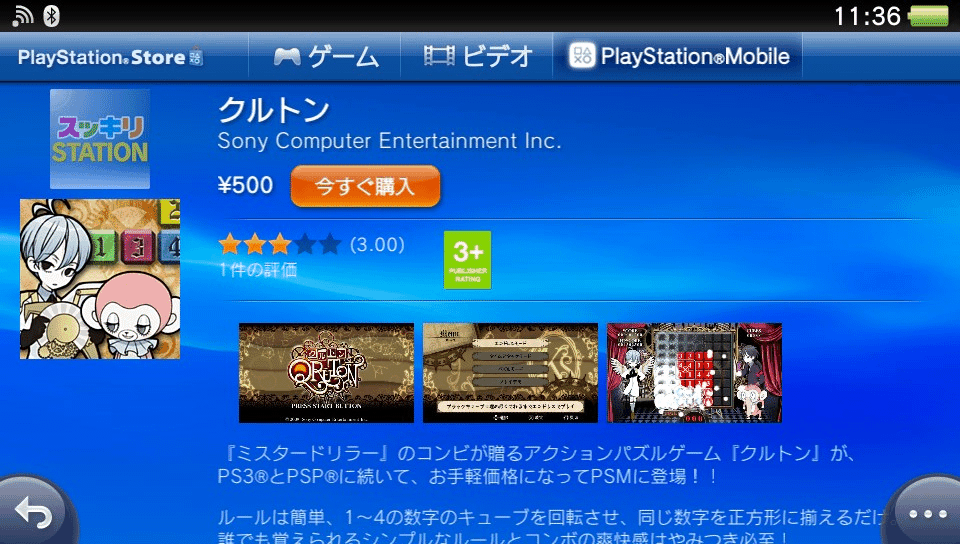Screen dimensions: 960x544
Task: Tap the back arrow button
Action: coord(34,513)
